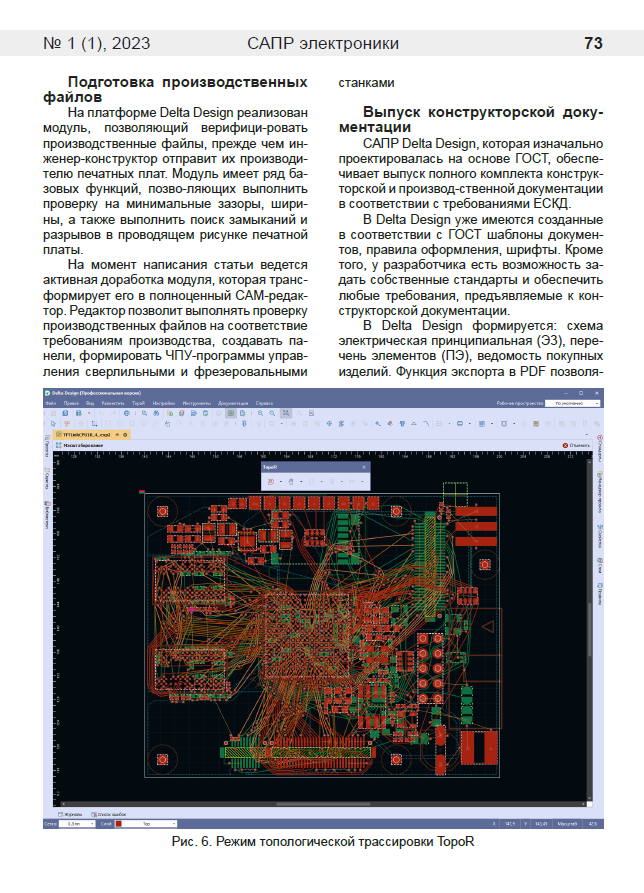
Task: Click the red autoroute icon in TopoR panel
Action: click(x=270, y=482)
